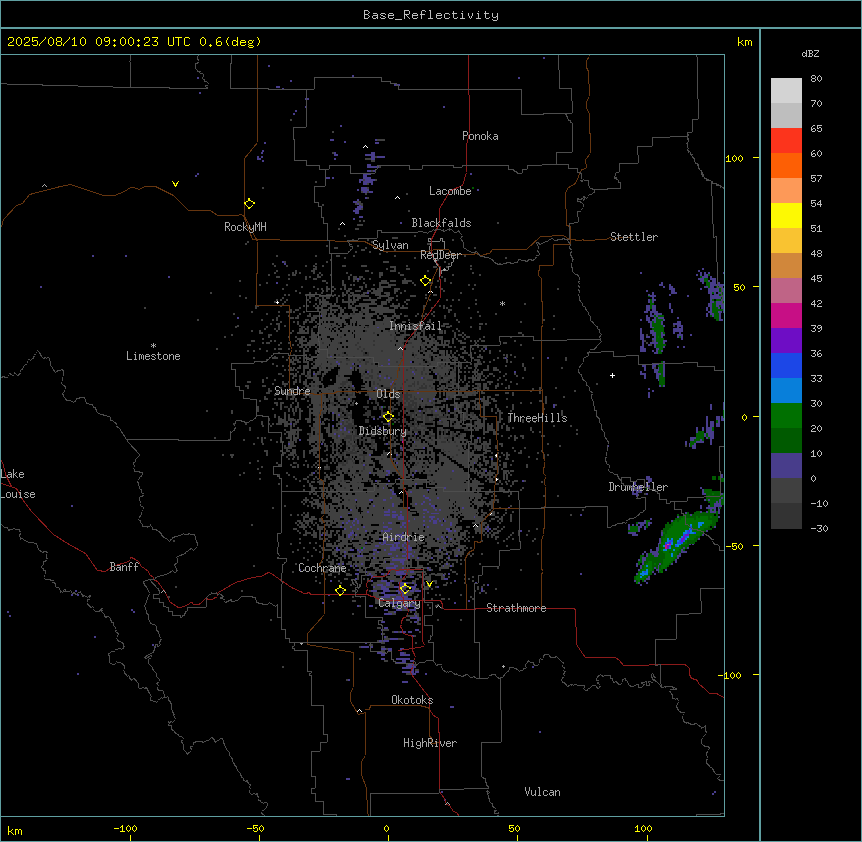Click the -30 value on dBZ scale
Viewport: 862px width, 842px height.
pyautogui.click(x=819, y=528)
